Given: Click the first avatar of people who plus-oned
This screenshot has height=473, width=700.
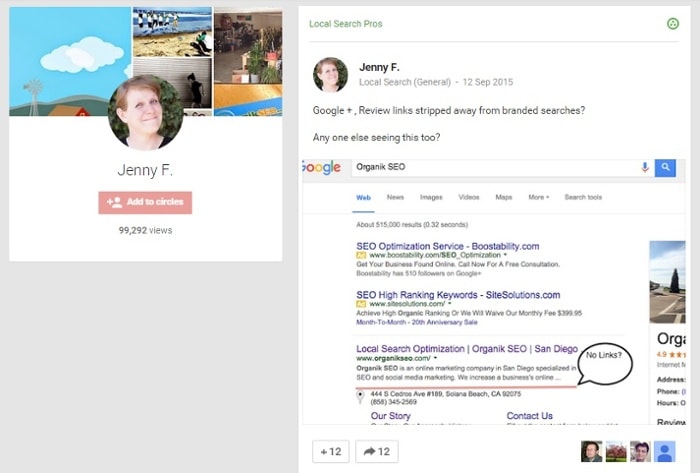Looking at the screenshot, I should coord(591,452).
